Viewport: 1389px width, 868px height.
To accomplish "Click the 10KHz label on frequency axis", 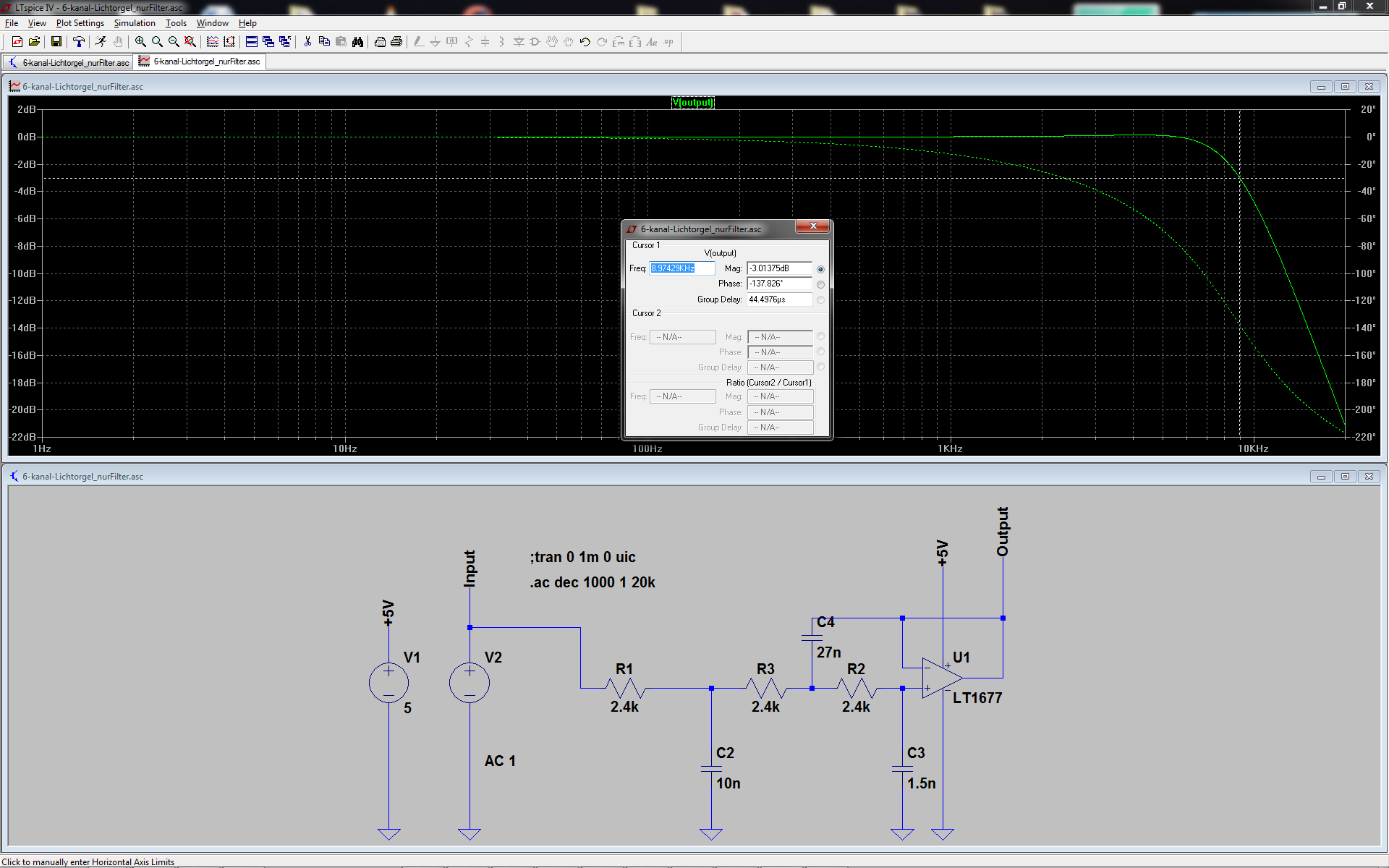I will [x=1253, y=448].
